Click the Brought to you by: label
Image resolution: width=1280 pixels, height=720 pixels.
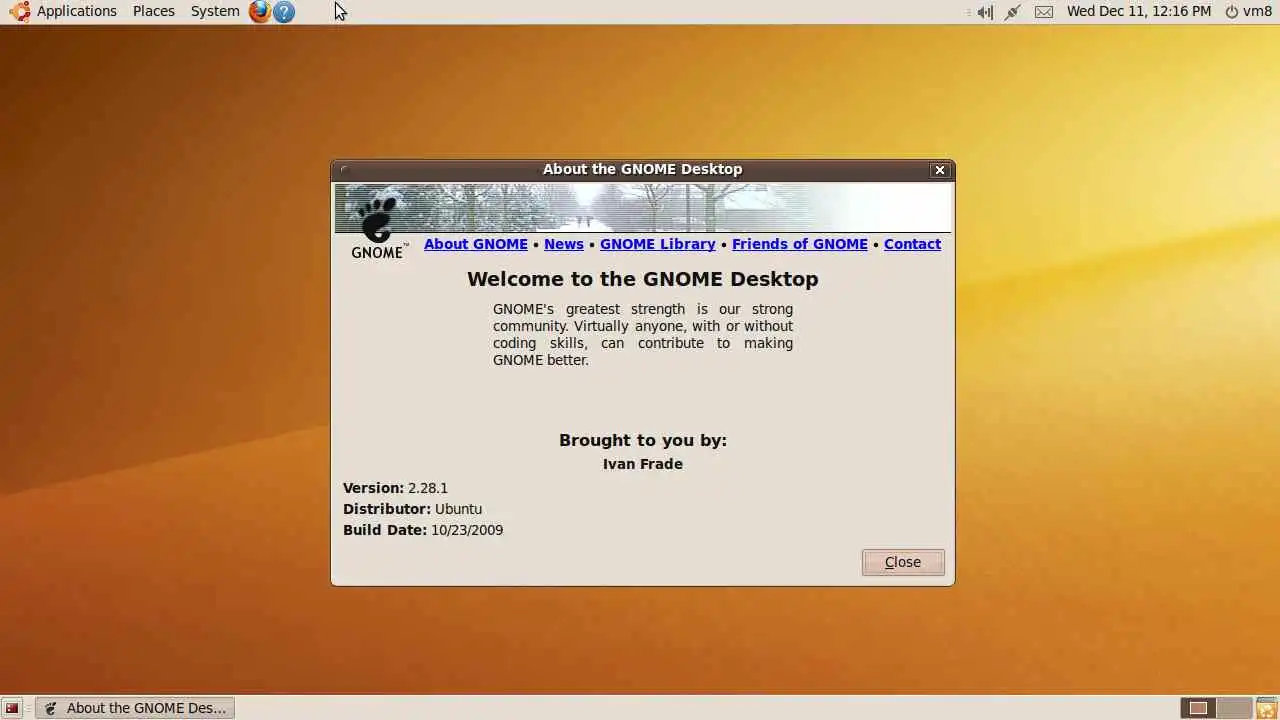(643, 440)
